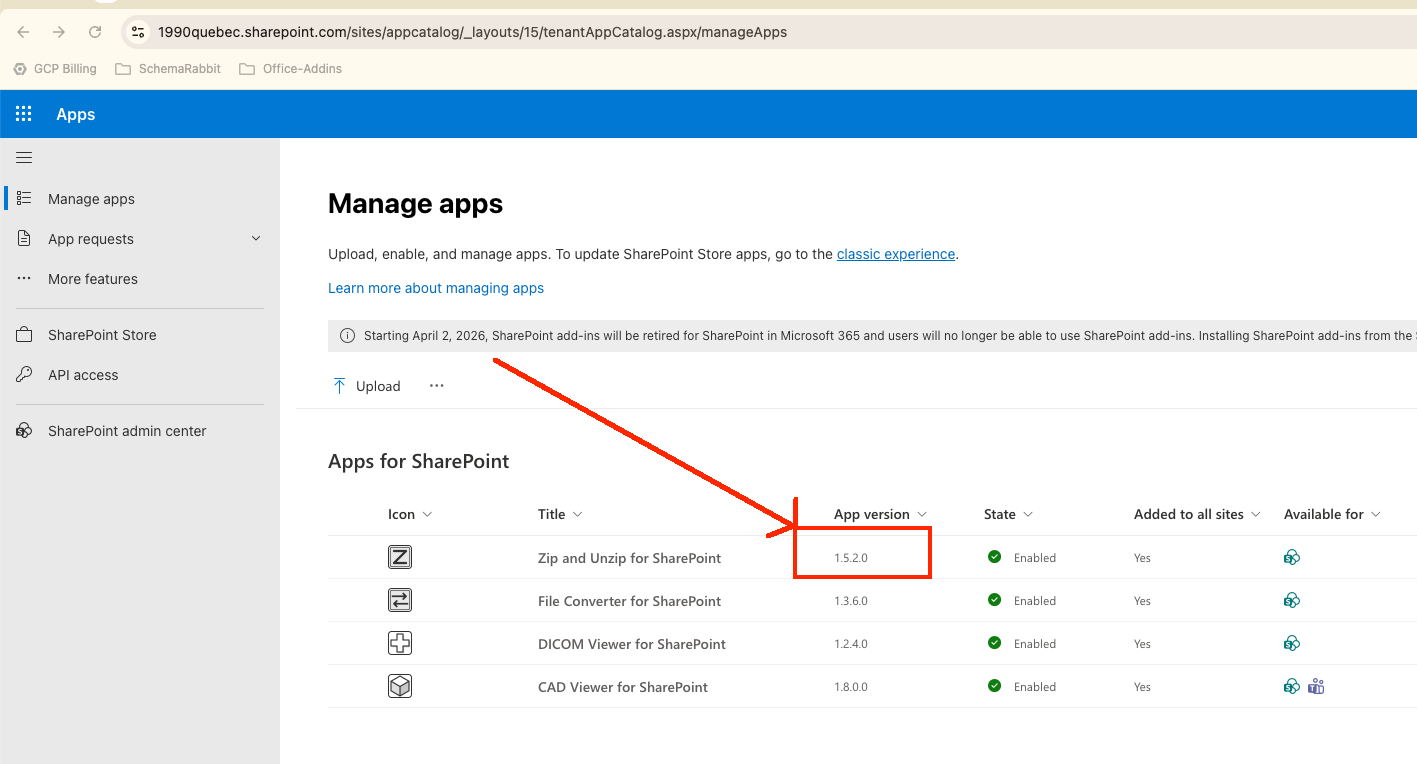The image size is (1417, 764).
Task: Click the info icon in the retirement banner
Action: click(347, 336)
